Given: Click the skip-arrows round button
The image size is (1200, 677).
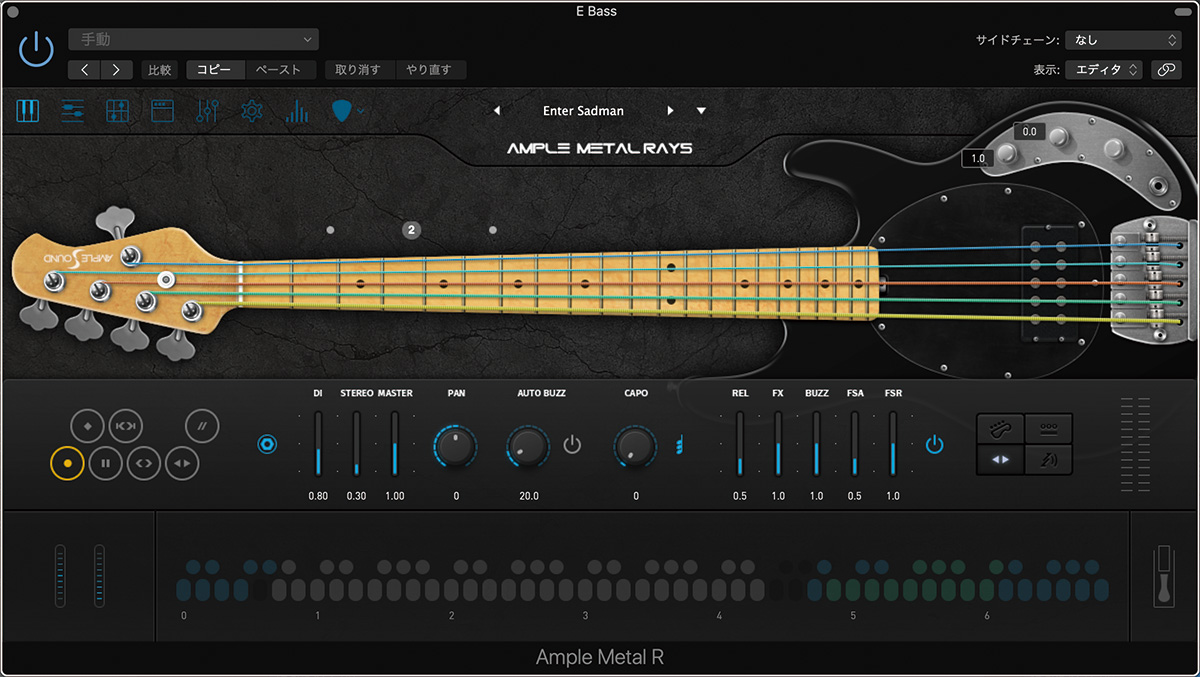Looking at the screenshot, I should click(x=125, y=427).
